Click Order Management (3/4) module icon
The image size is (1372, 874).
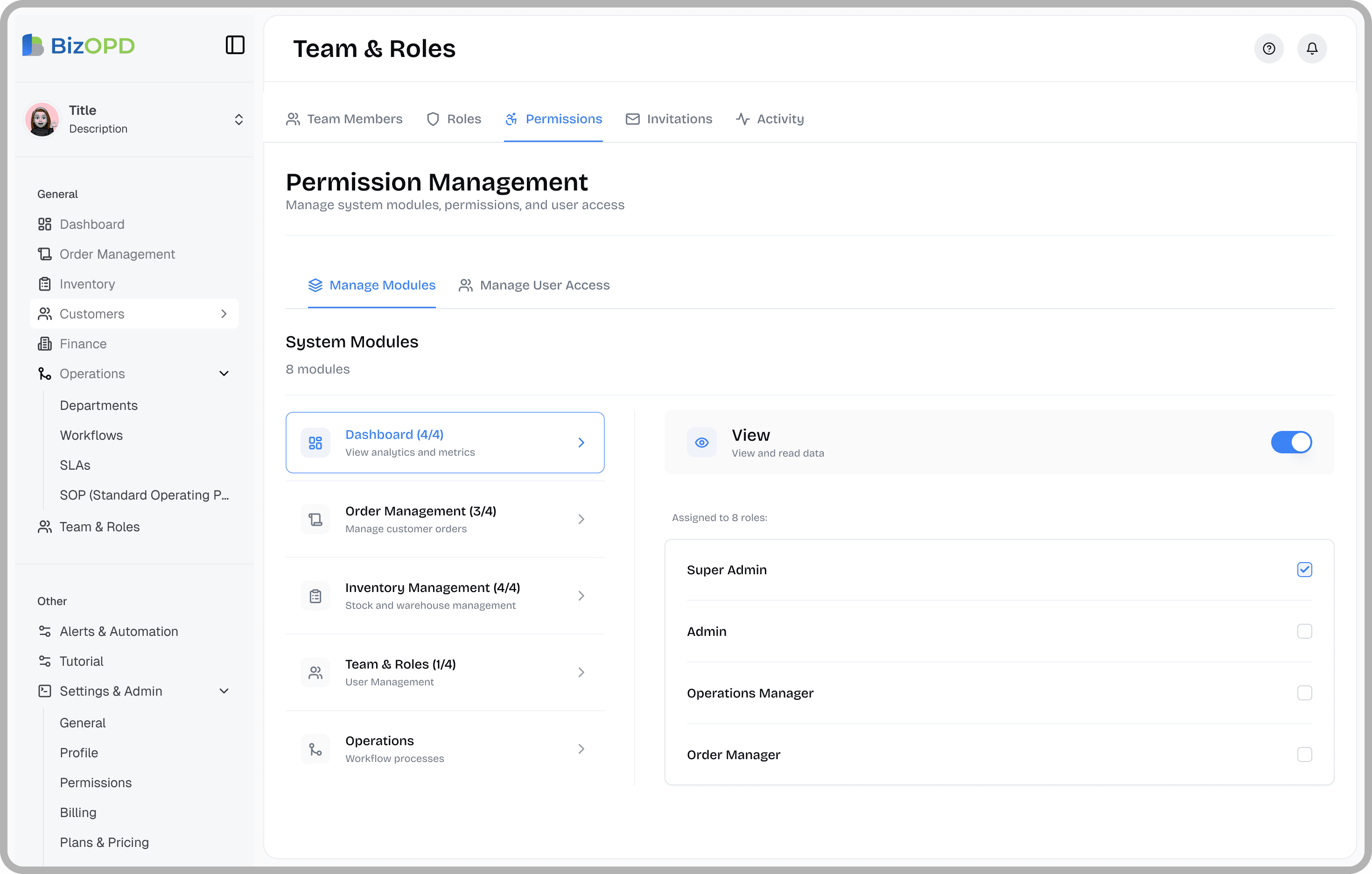coord(315,519)
